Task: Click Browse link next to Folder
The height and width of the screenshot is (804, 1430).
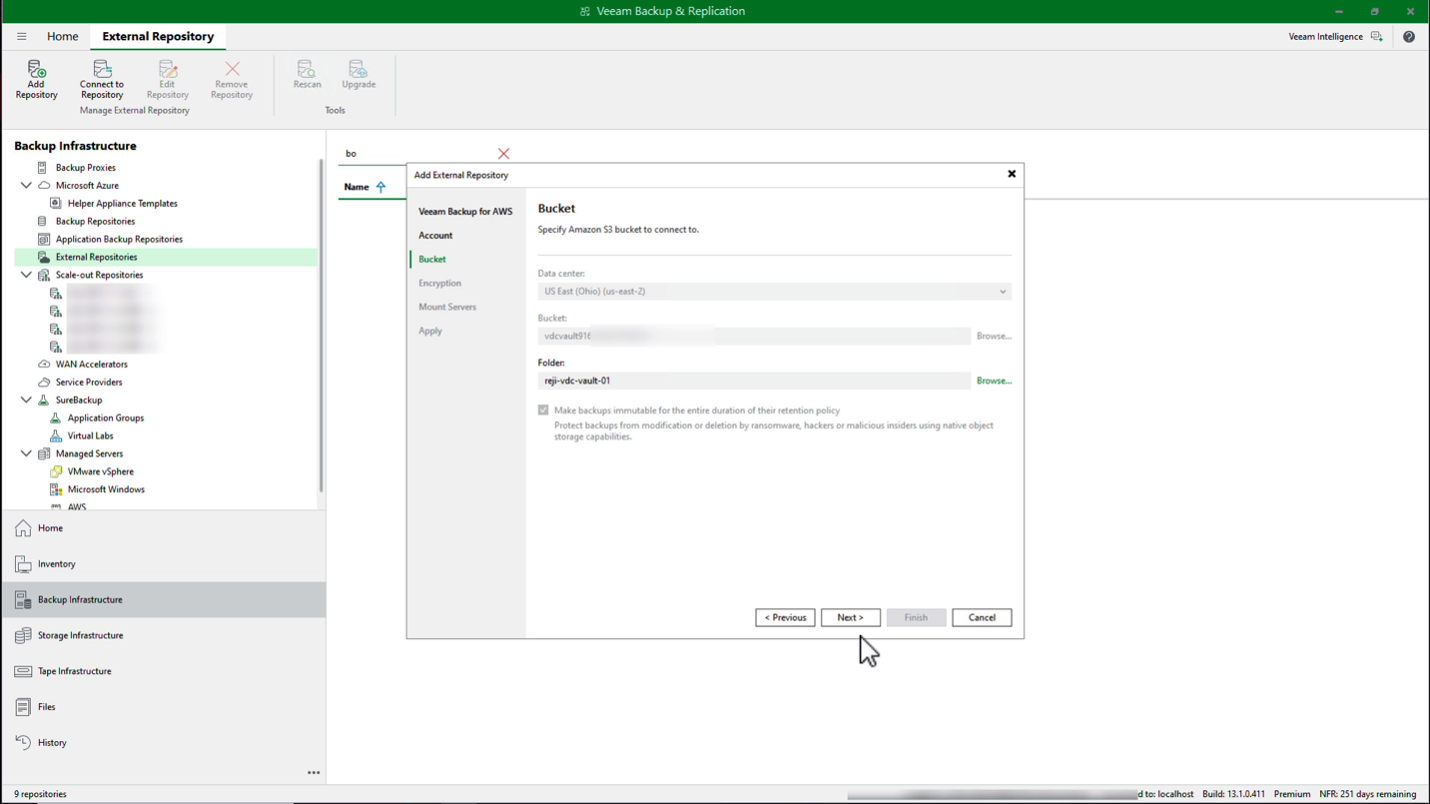Action: pos(994,381)
